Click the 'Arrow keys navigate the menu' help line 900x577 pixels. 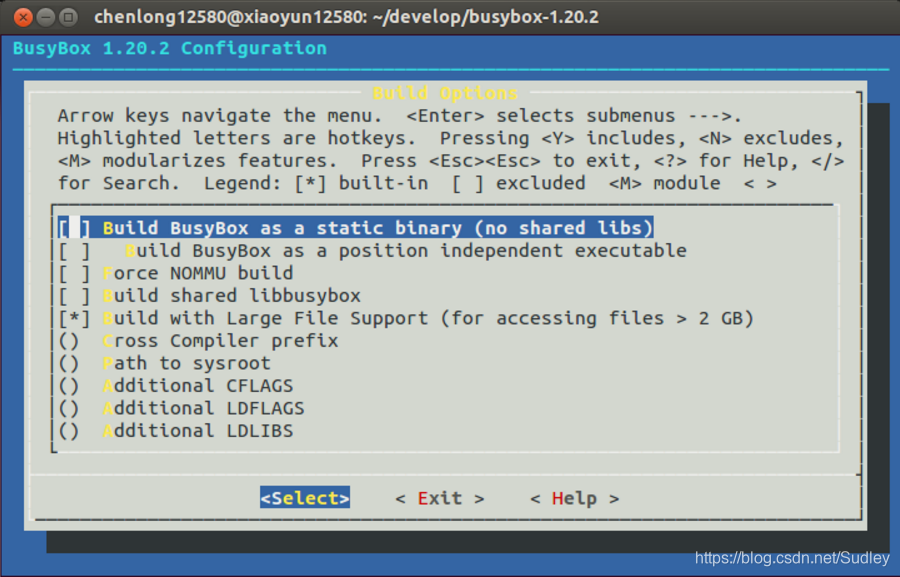[220, 116]
